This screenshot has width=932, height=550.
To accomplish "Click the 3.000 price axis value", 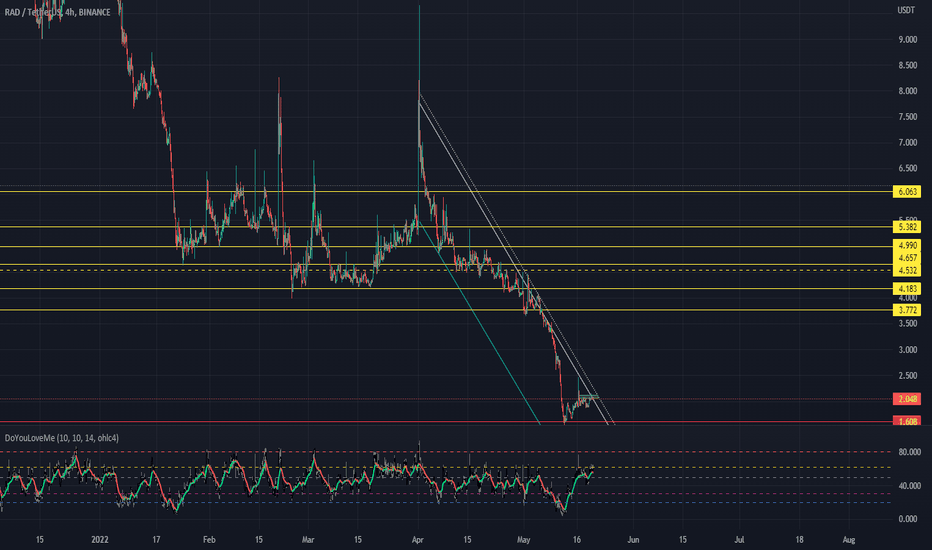I will tap(907, 350).
